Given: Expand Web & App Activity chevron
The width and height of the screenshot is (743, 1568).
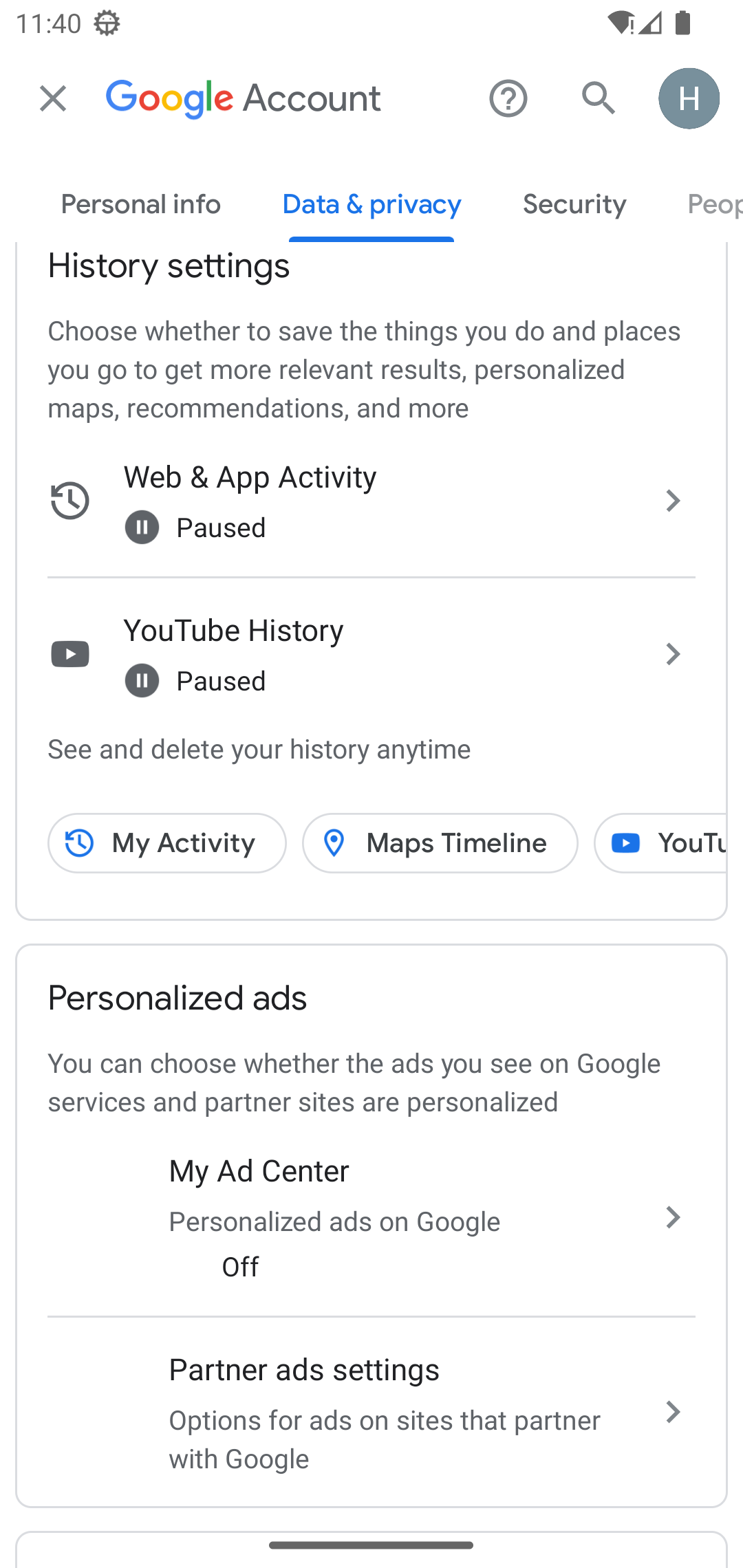Looking at the screenshot, I should [673, 501].
